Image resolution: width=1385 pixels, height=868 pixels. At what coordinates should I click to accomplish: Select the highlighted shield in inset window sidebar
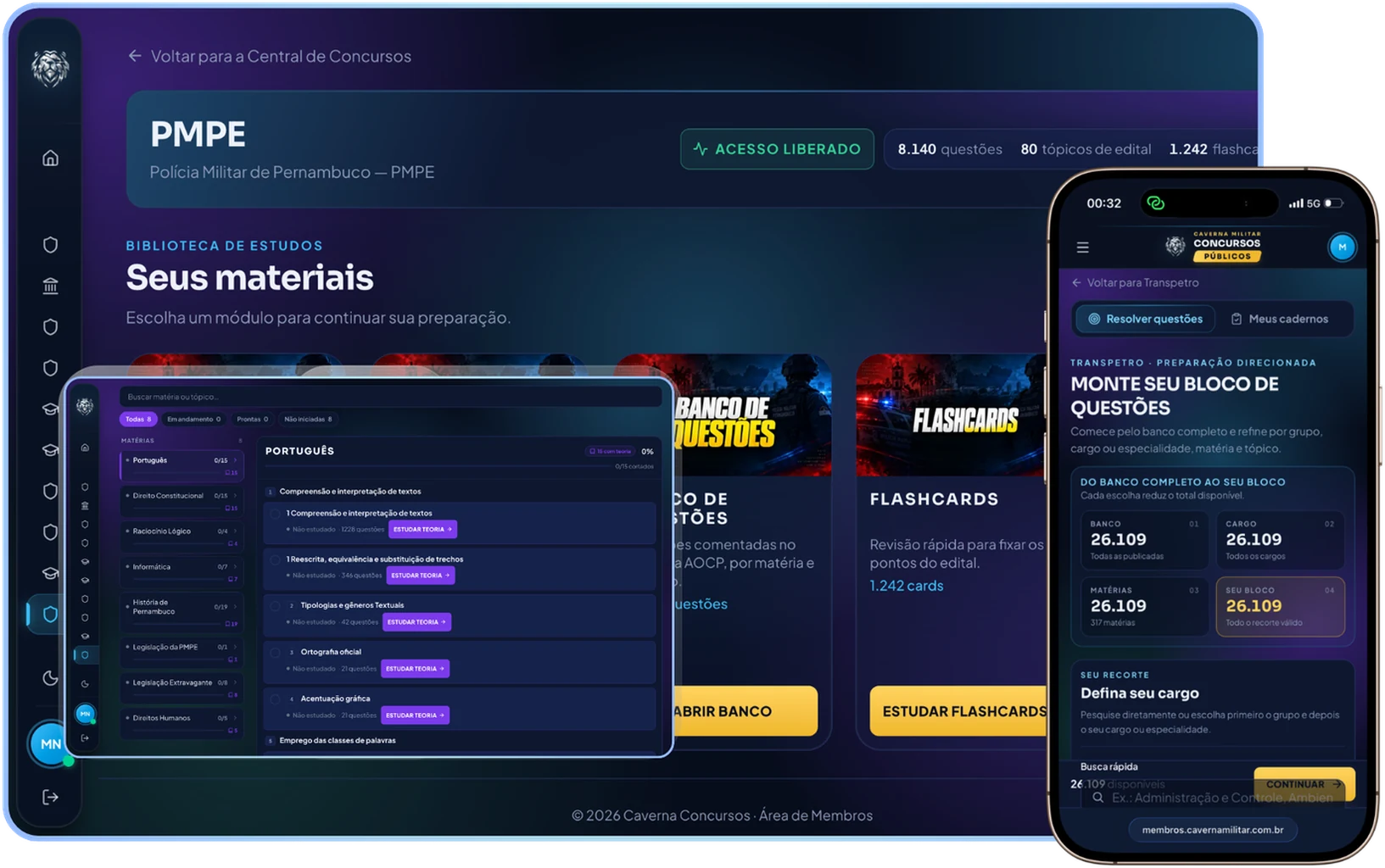pos(85,655)
